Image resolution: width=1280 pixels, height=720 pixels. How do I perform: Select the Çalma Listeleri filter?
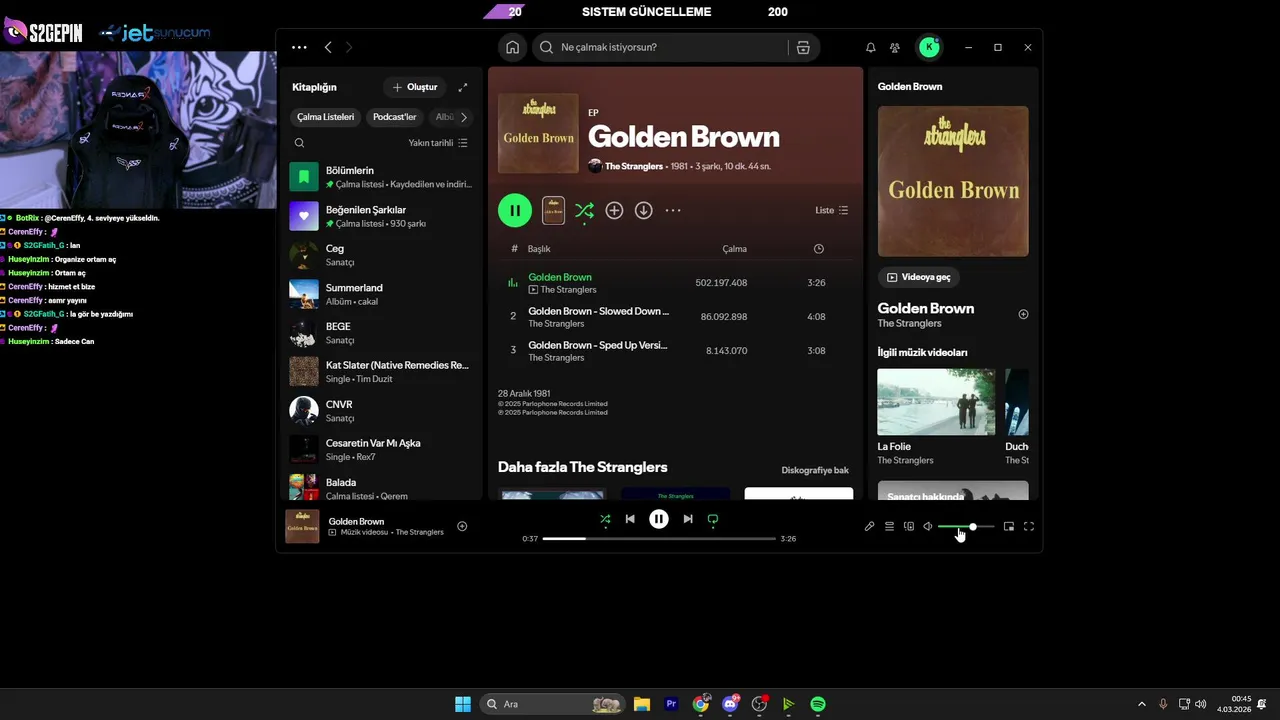(x=325, y=117)
